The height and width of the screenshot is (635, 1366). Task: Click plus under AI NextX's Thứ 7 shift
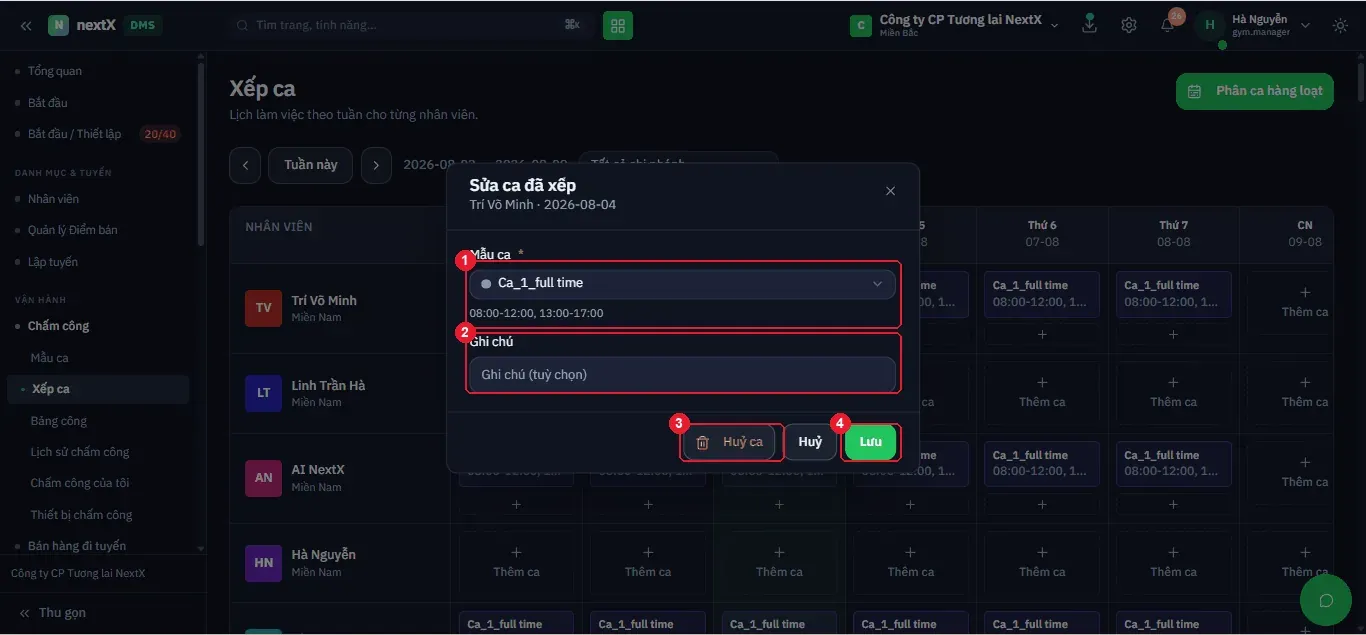pyautogui.click(x=1173, y=505)
